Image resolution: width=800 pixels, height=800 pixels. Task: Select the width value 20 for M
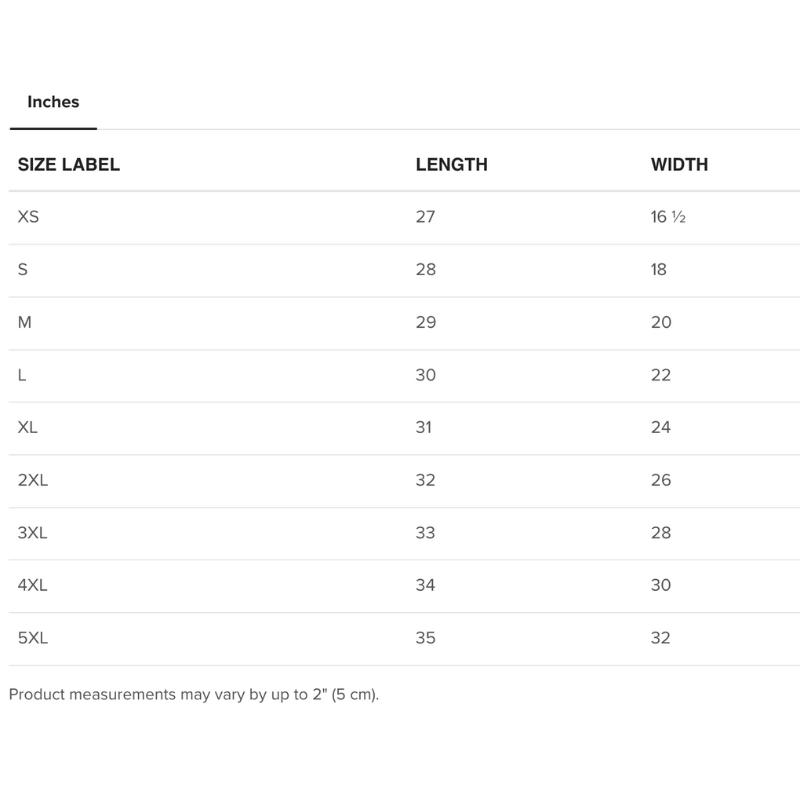(661, 322)
